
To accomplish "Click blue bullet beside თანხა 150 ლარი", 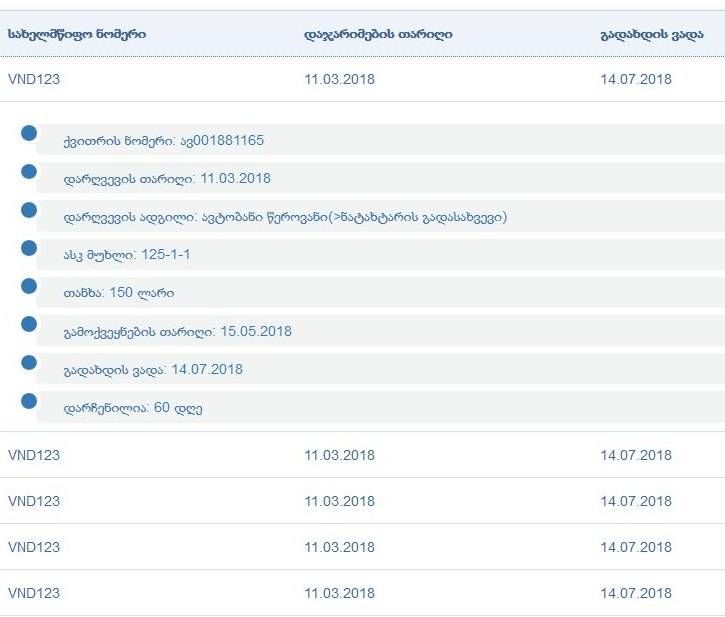I will [x=29, y=286].
